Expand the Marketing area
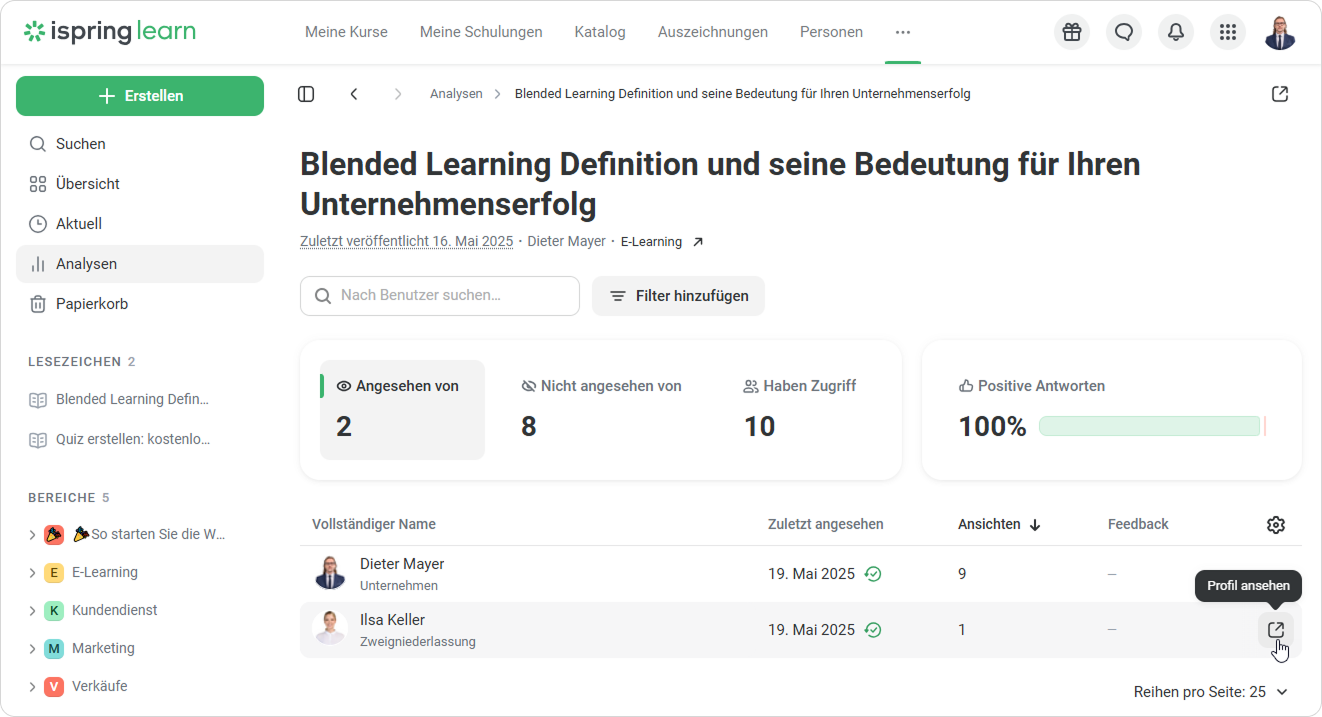Image resolution: width=1322 pixels, height=717 pixels. [33, 649]
